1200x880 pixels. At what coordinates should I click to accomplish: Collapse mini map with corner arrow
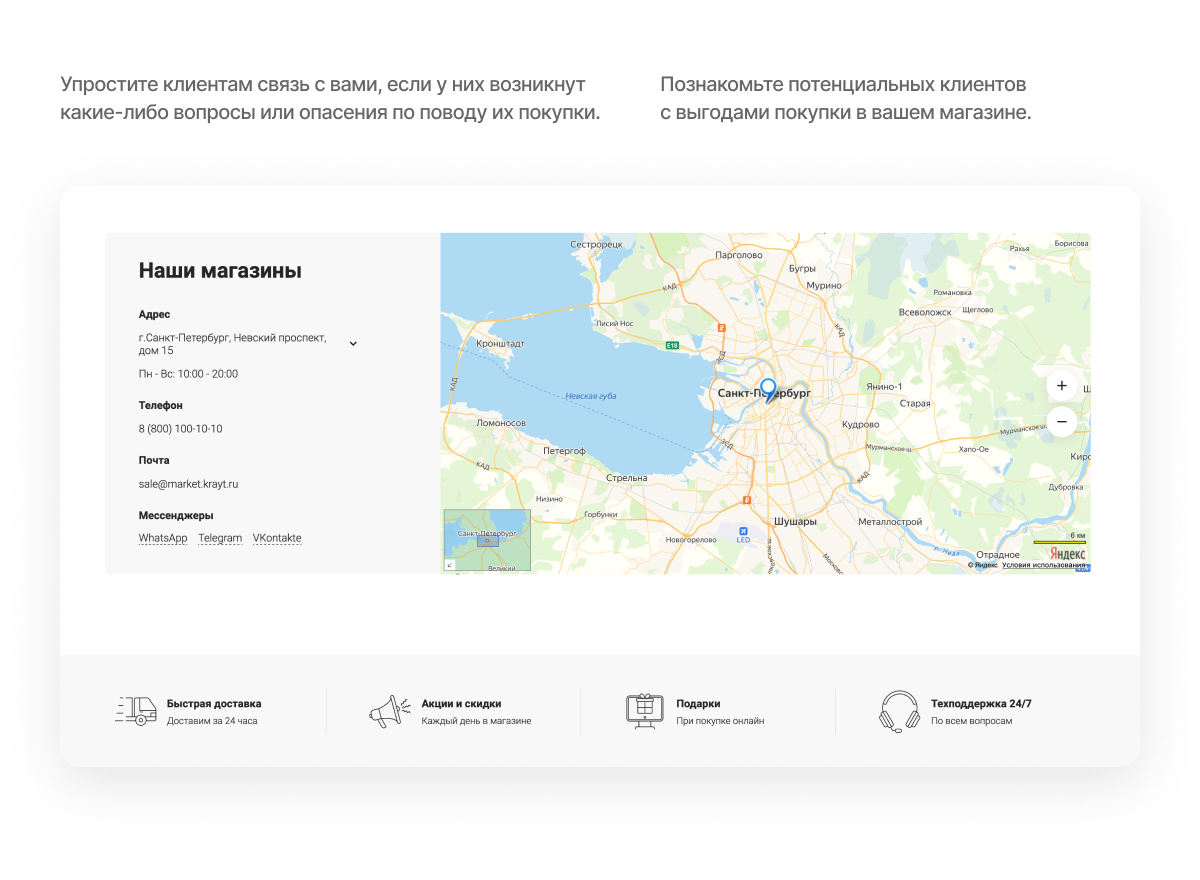pos(449,565)
